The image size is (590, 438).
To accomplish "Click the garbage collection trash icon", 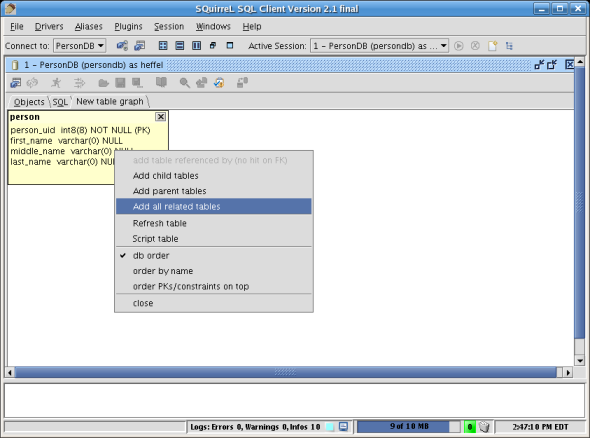I will coord(484,427).
